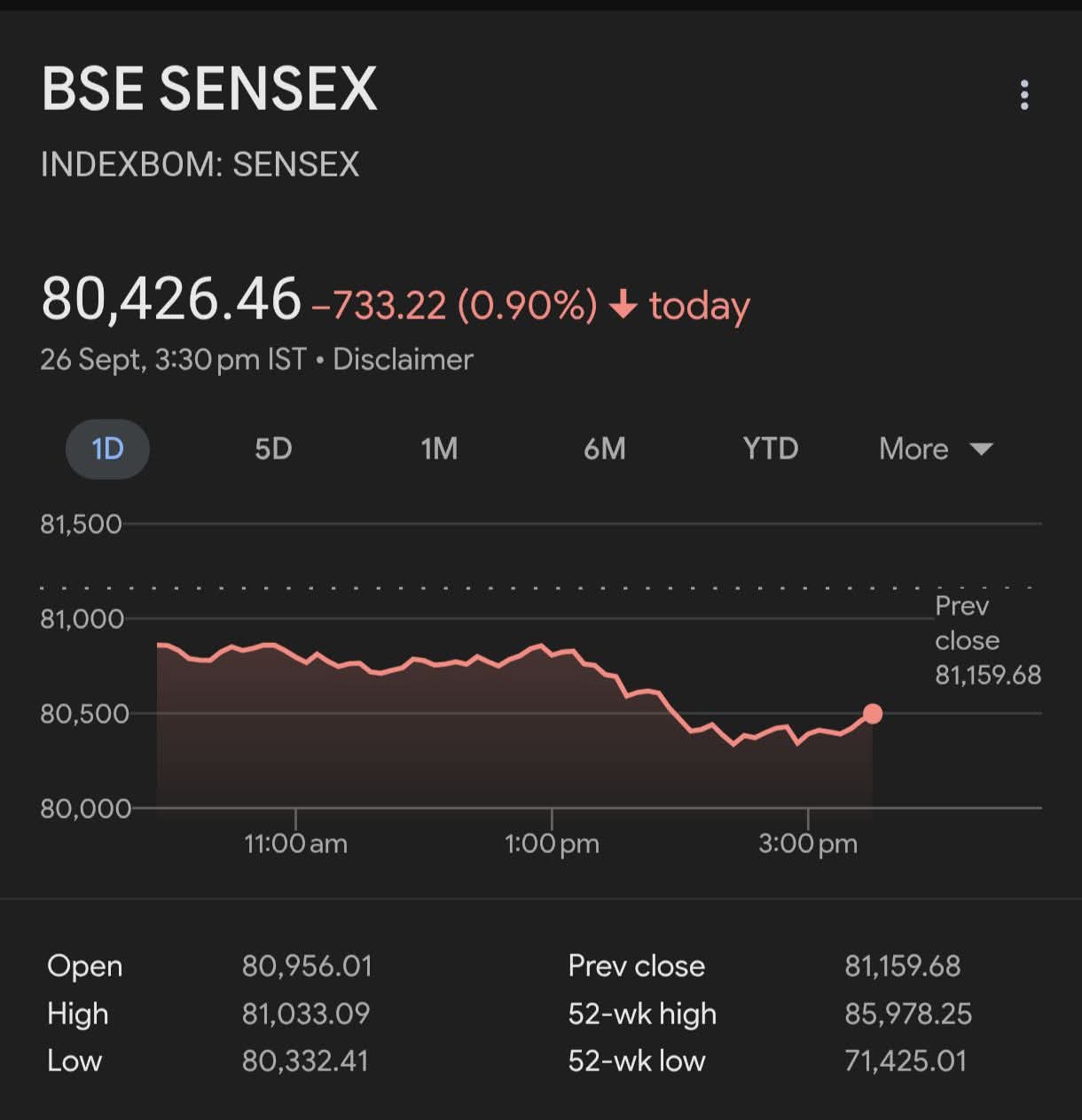The image size is (1082, 1120).
Task: Select the 1D time range tab
Action: click(107, 449)
